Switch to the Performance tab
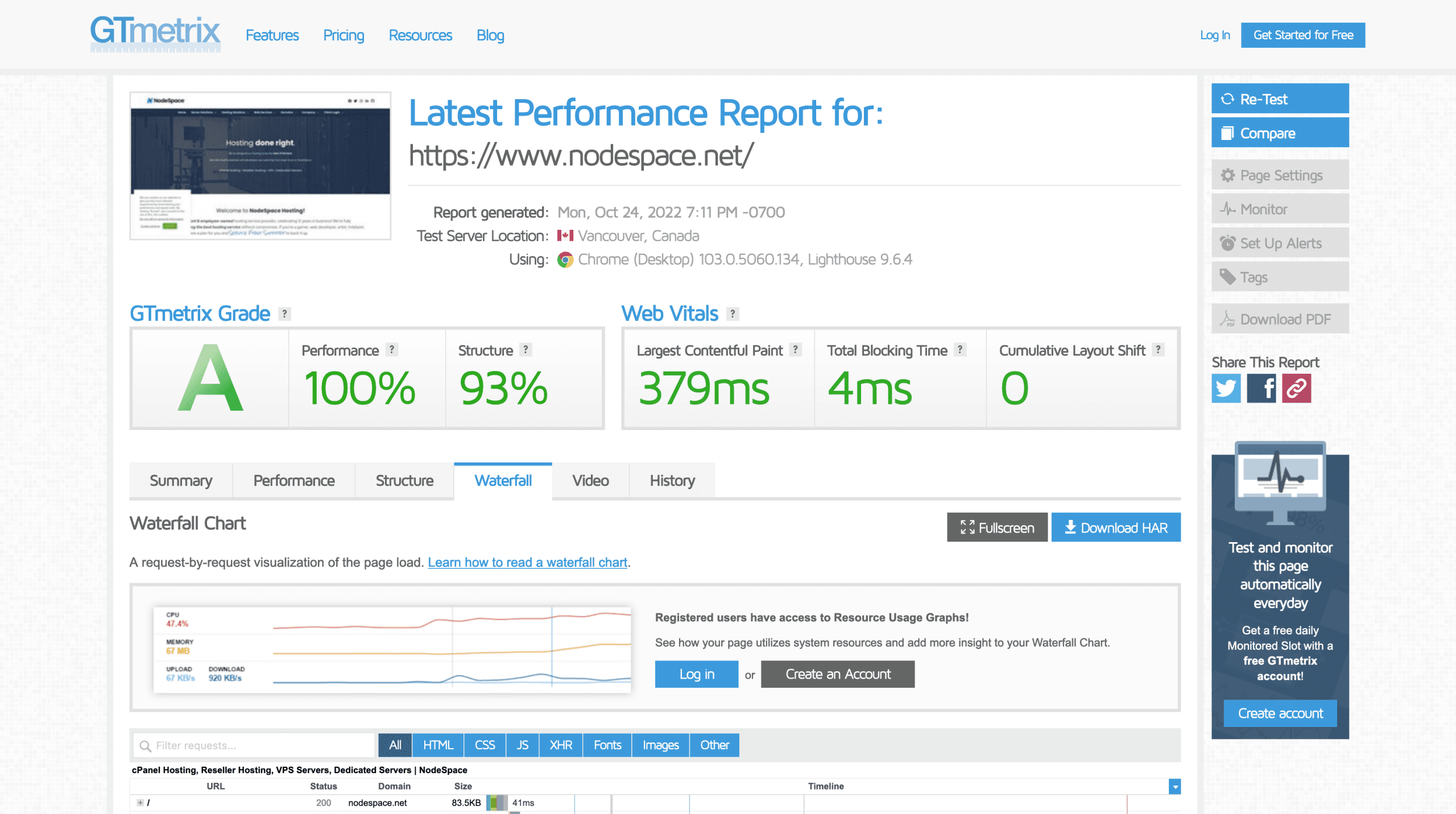 pyautogui.click(x=294, y=481)
